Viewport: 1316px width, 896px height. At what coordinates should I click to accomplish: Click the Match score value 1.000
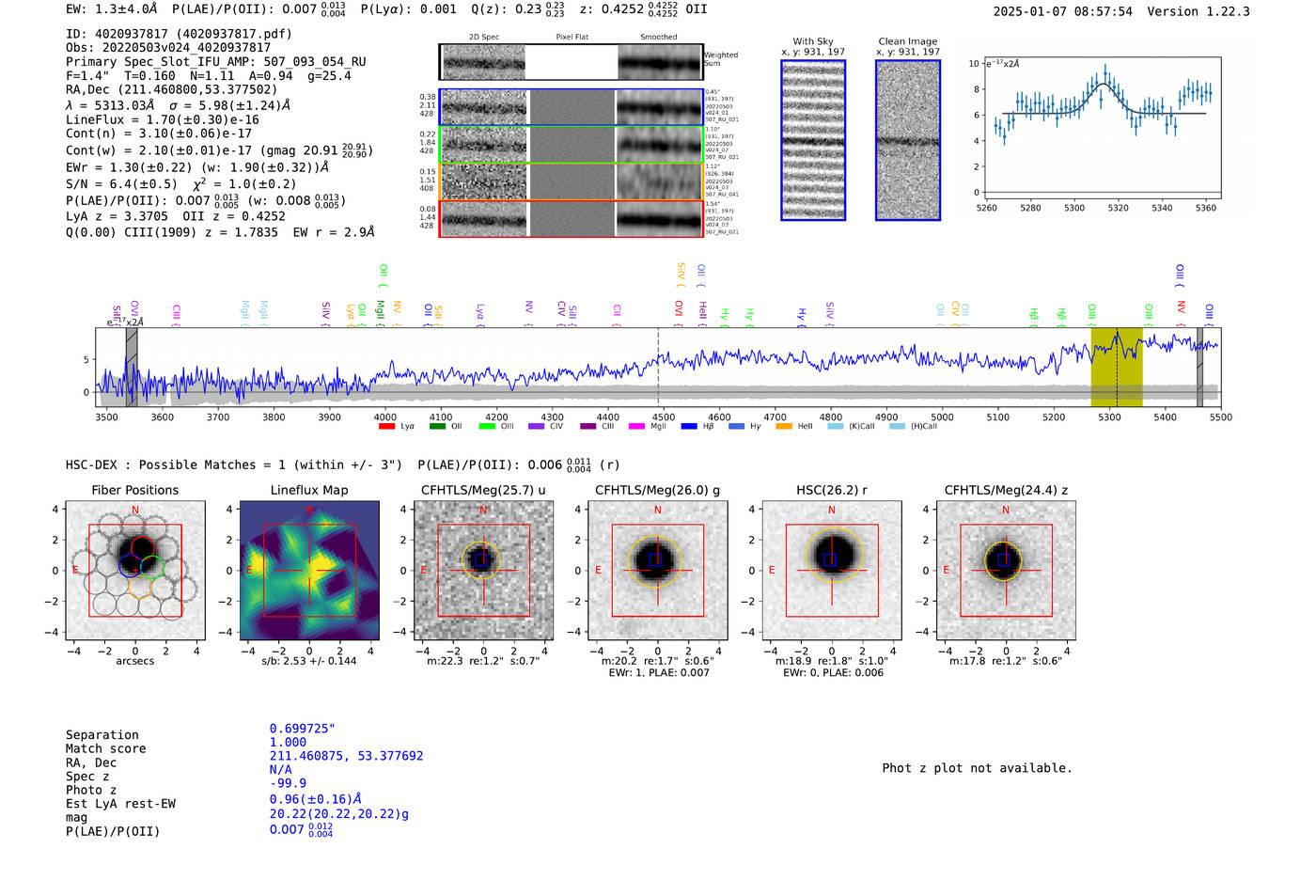[x=288, y=743]
